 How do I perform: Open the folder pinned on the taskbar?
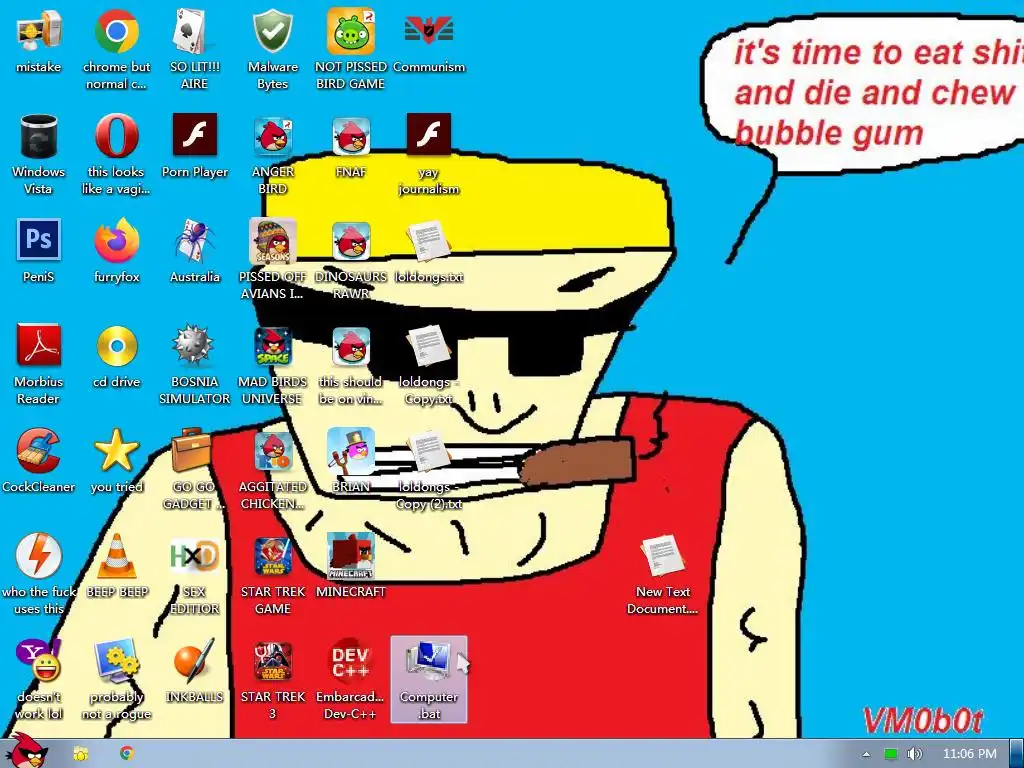[81, 754]
